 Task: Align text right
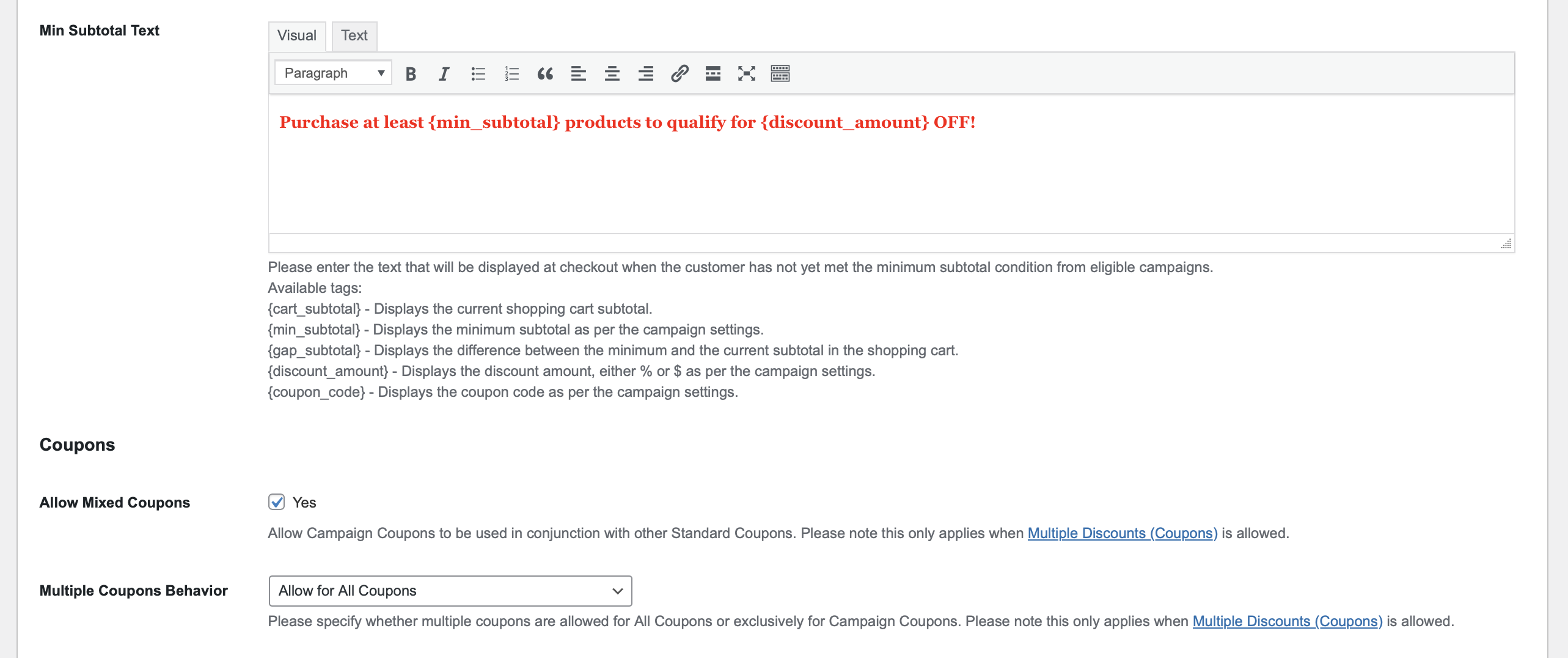[x=646, y=74]
